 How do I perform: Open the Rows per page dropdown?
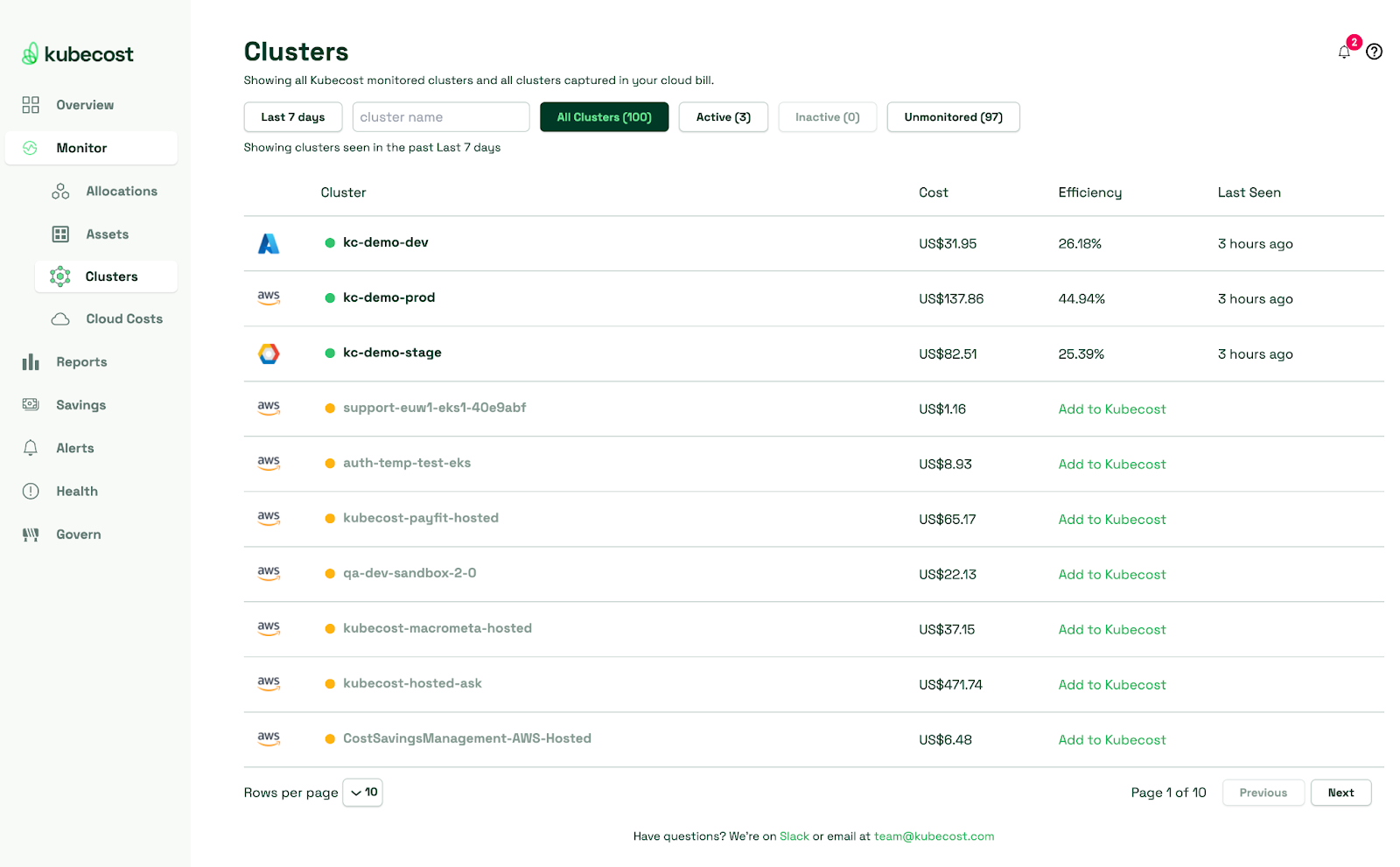[x=363, y=793]
